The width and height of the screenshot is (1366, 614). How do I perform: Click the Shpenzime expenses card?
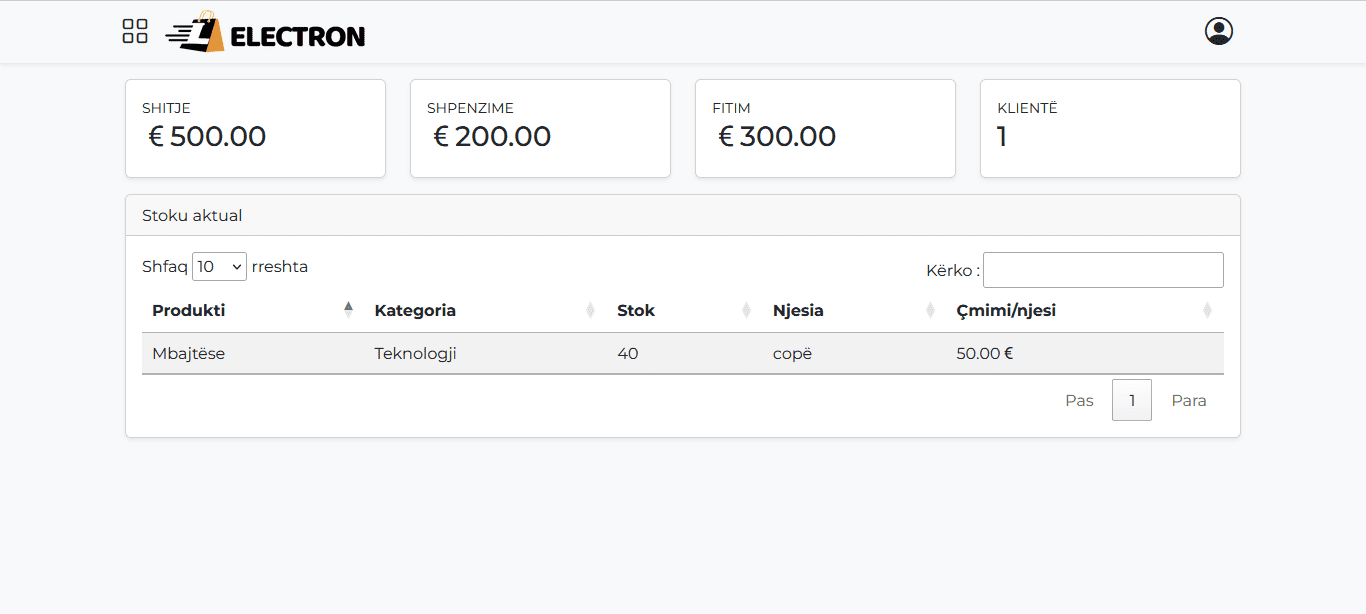click(540, 129)
